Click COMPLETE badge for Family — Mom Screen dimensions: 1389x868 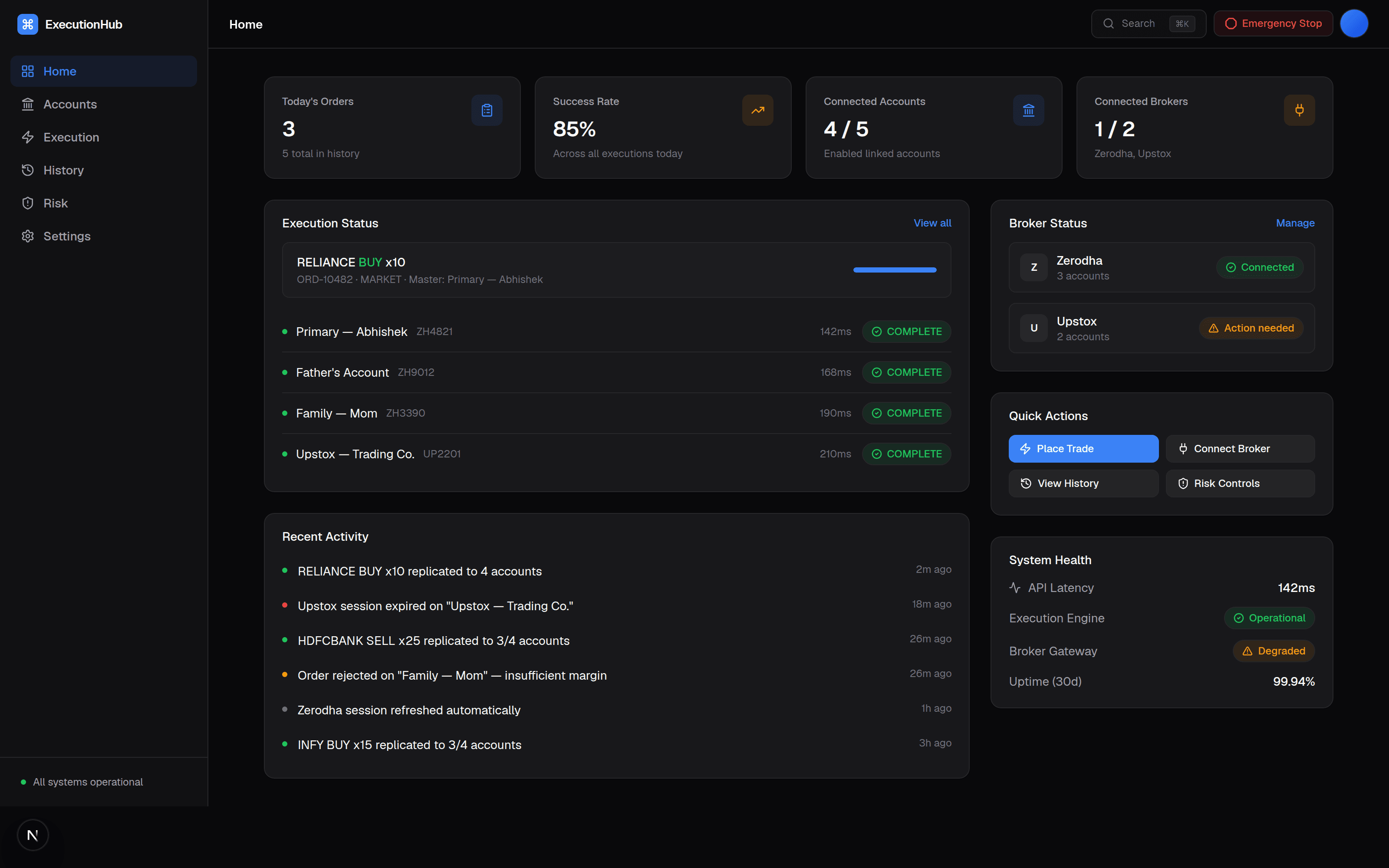click(x=906, y=413)
